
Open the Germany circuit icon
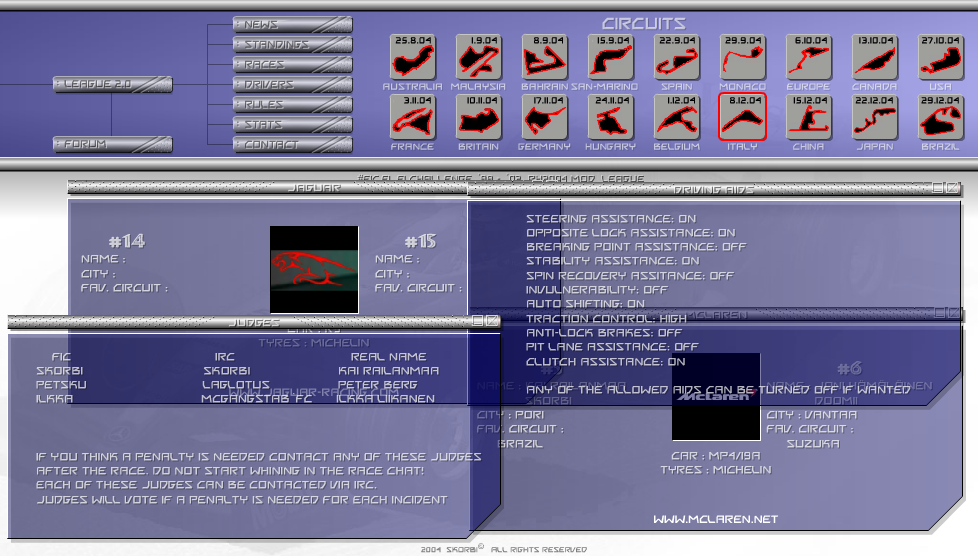click(545, 117)
